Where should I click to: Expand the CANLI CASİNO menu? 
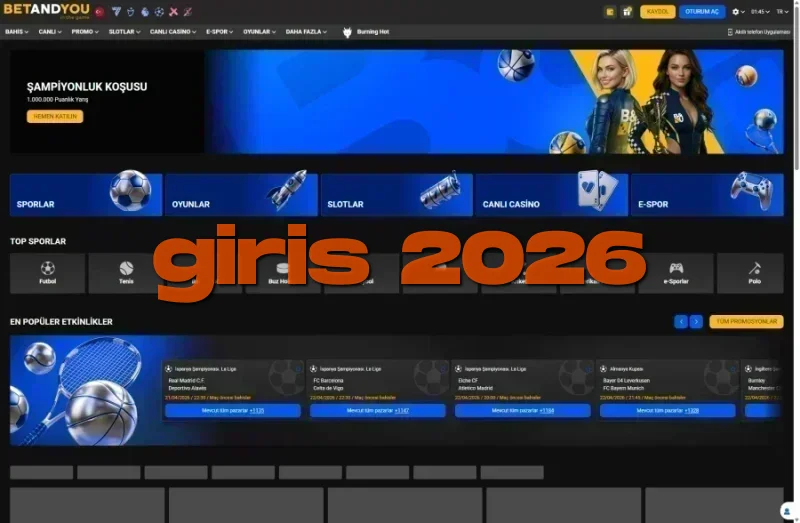point(172,32)
